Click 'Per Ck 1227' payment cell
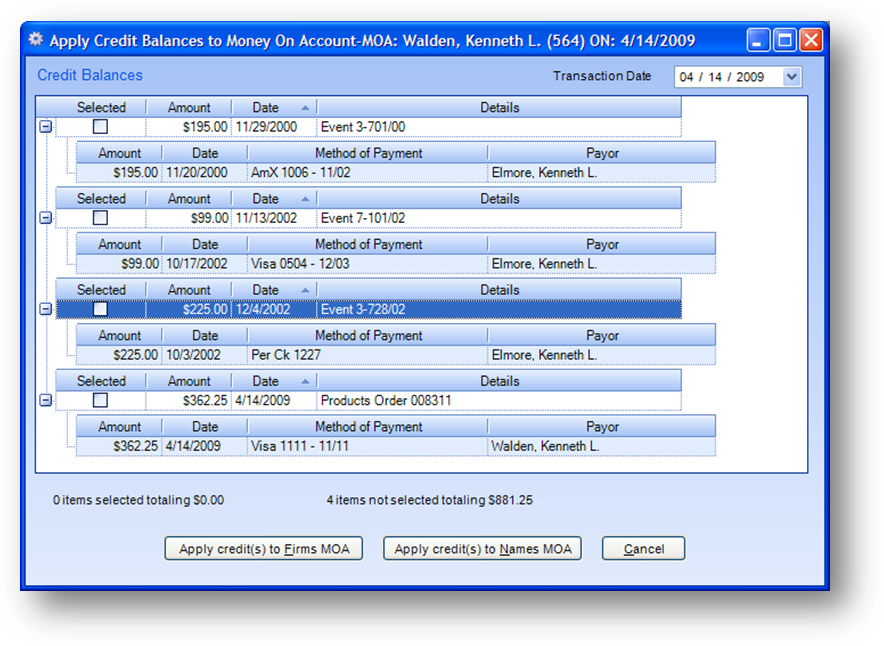The height and width of the screenshot is (646, 884). 368,355
